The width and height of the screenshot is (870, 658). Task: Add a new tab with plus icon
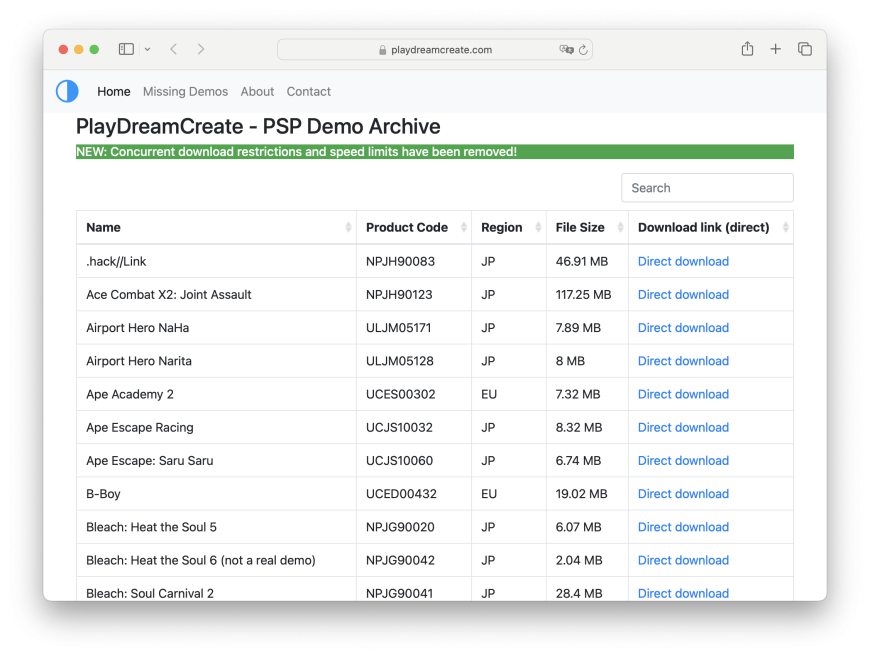[775, 49]
